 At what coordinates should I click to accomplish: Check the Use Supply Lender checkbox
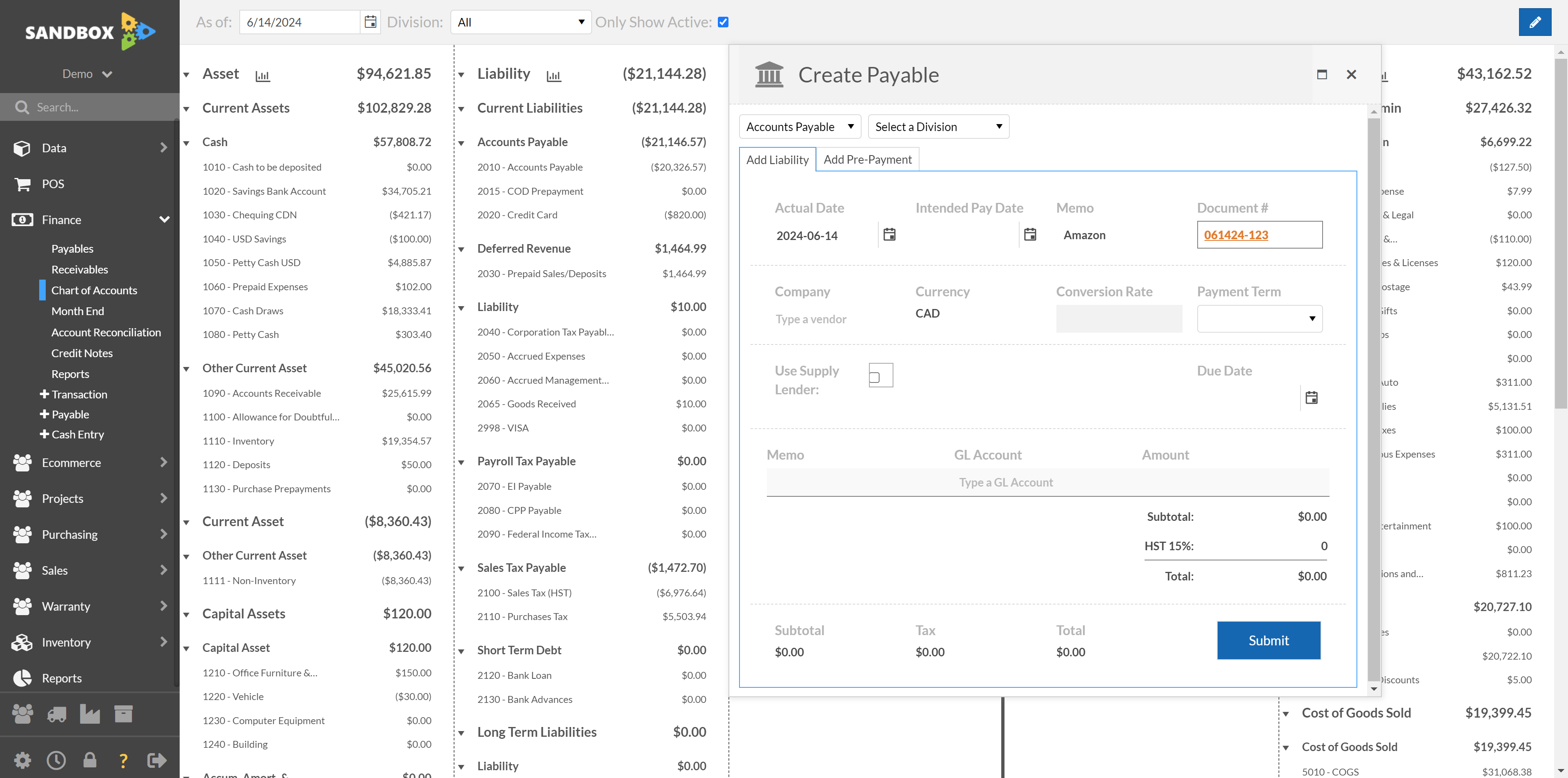tap(875, 378)
